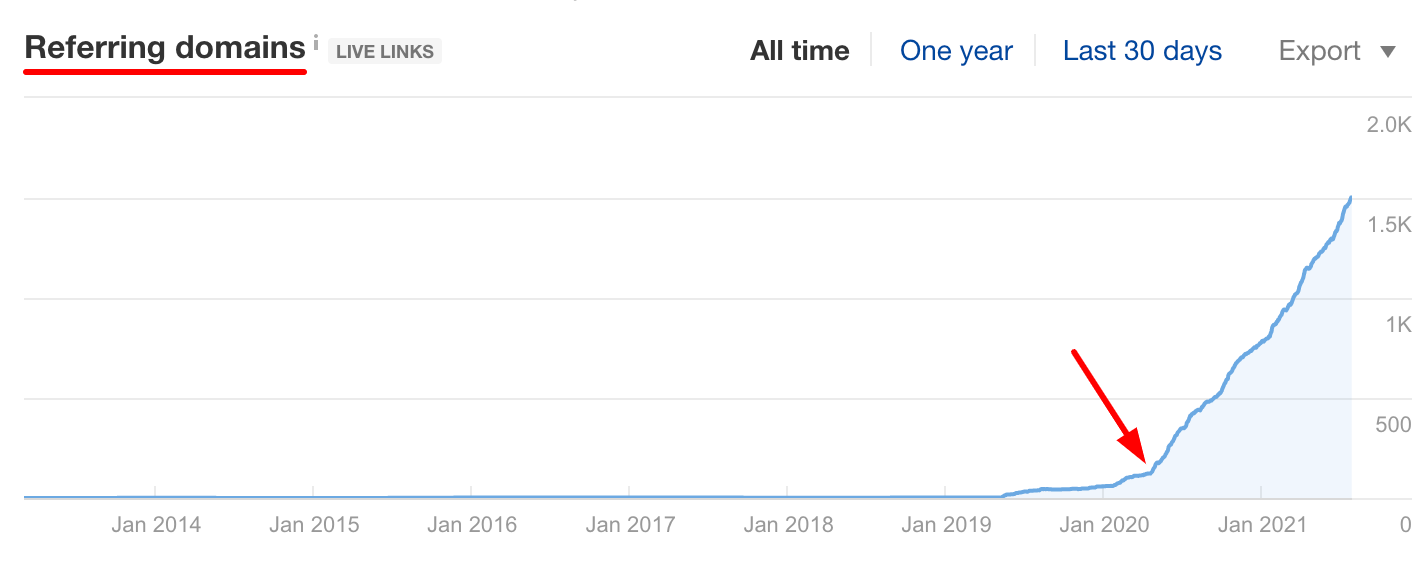Image resolution: width=1428 pixels, height=568 pixels.
Task: Switch to the All time view
Action: [800, 51]
